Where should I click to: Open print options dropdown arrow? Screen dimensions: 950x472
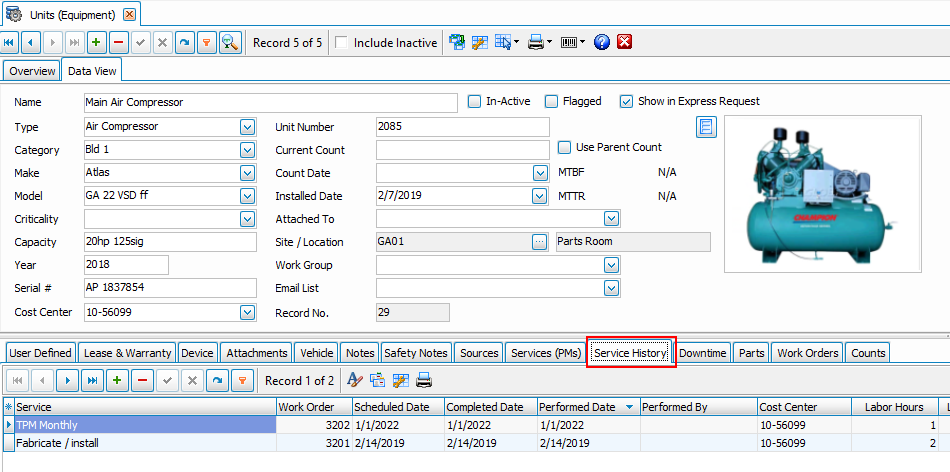point(549,42)
